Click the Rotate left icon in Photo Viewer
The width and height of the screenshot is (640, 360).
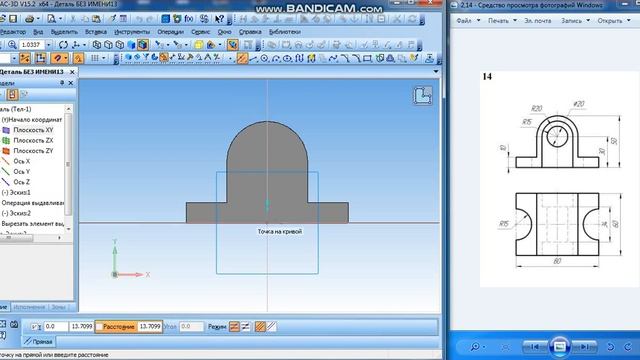[x=610, y=347]
